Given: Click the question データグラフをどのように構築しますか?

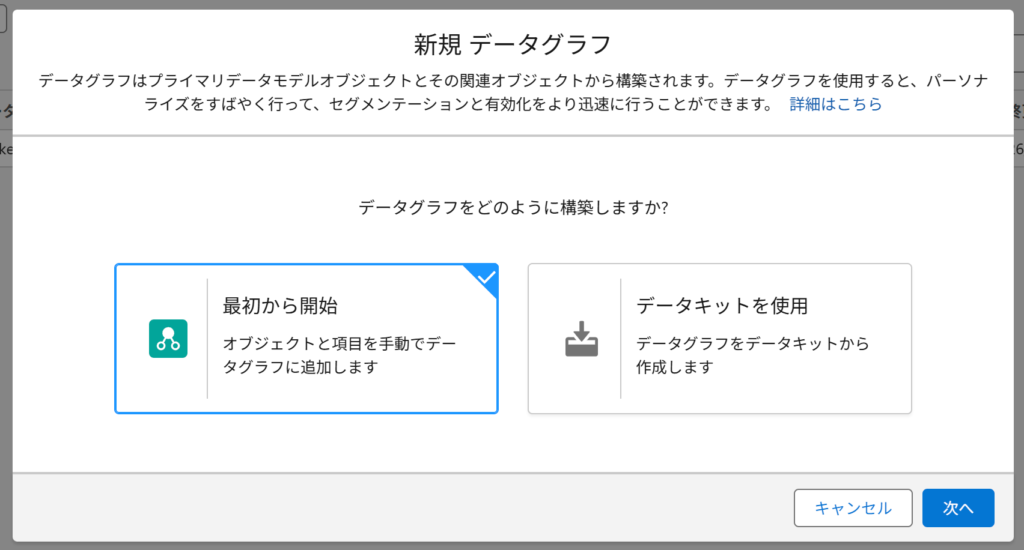Looking at the screenshot, I should pyautogui.click(x=513, y=208).
